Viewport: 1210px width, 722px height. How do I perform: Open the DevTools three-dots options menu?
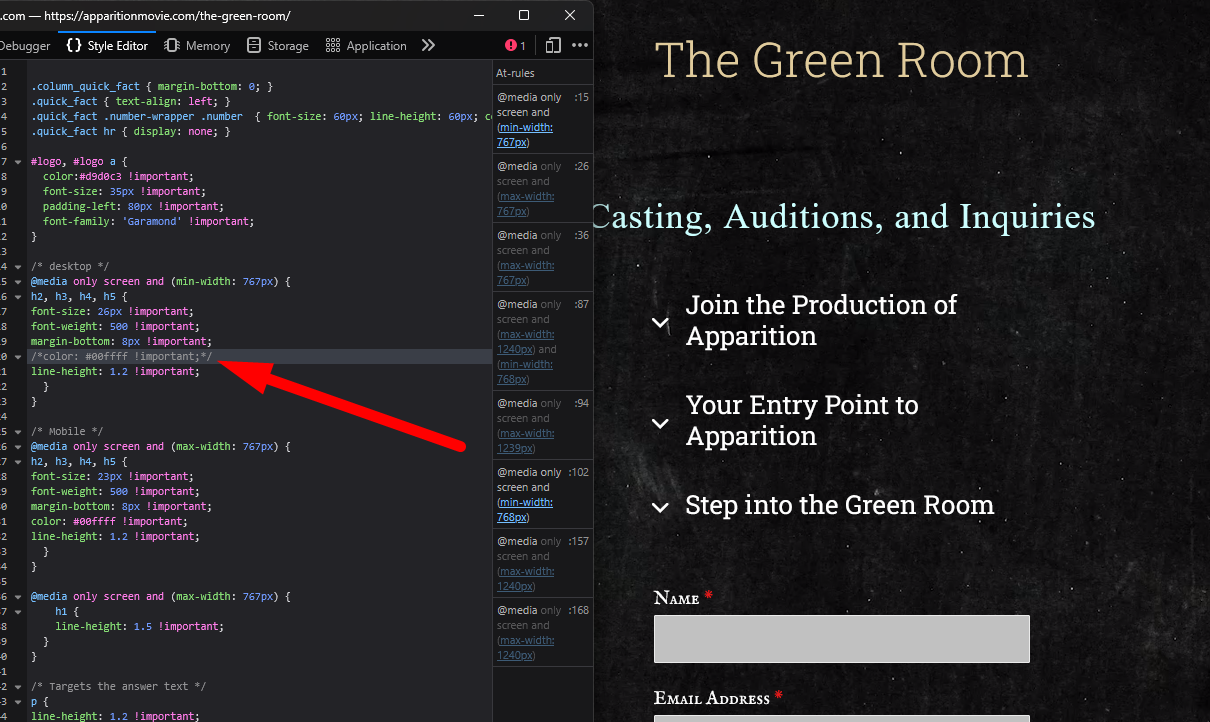coord(580,46)
